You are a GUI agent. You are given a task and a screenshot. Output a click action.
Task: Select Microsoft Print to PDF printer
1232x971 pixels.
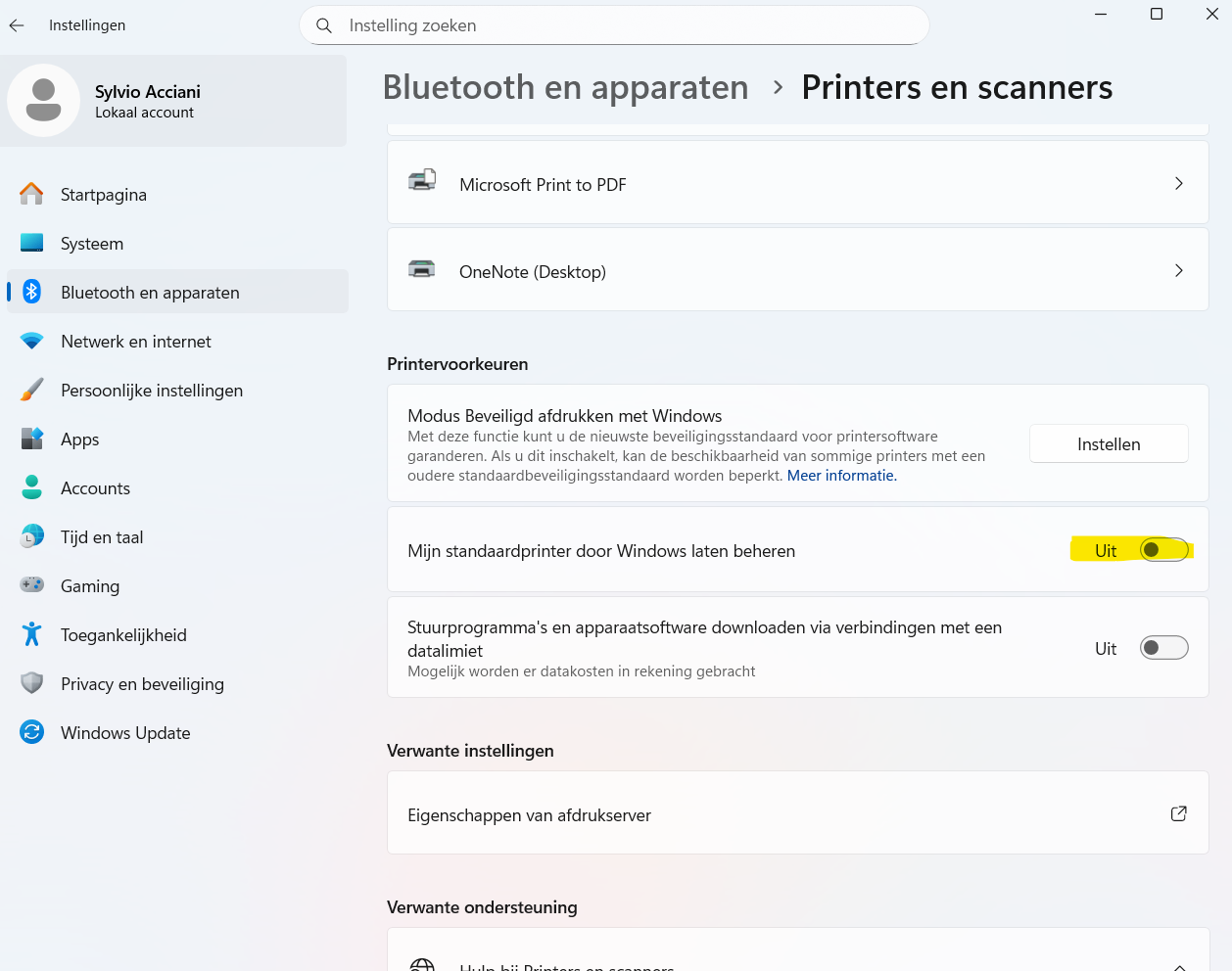tap(798, 182)
